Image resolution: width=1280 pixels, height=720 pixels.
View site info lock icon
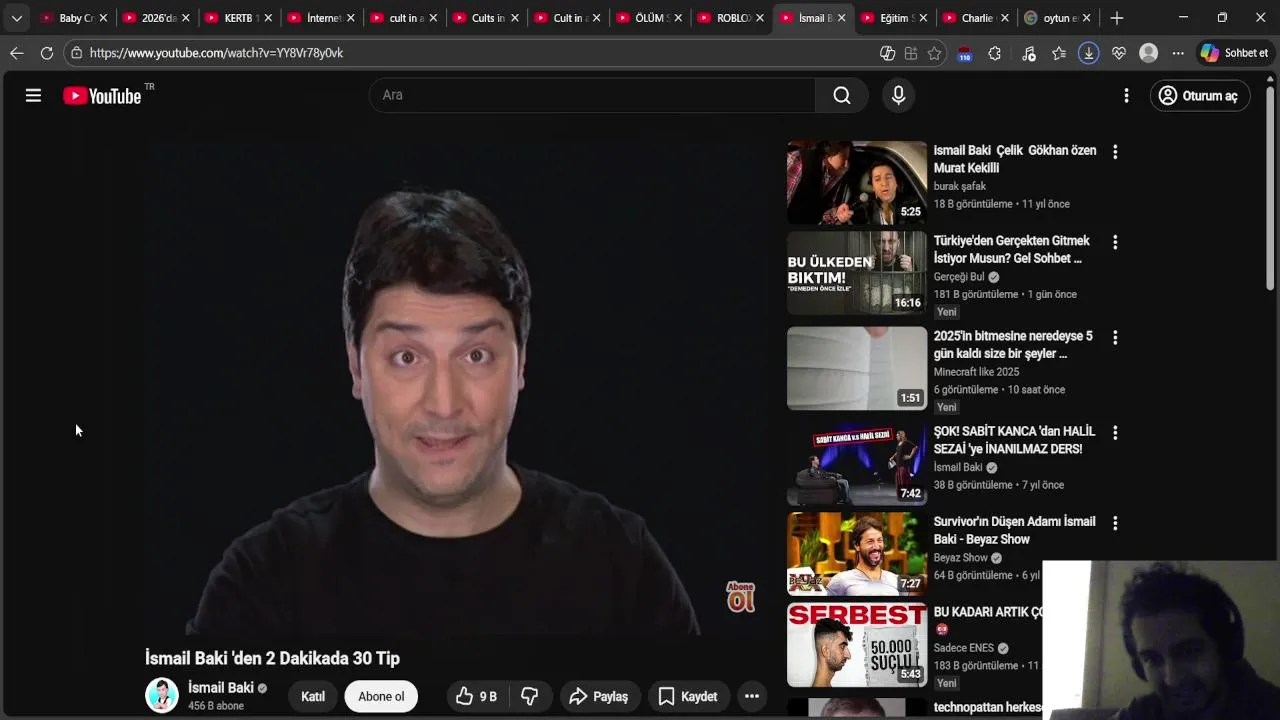pyautogui.click(x=76, y=53)
